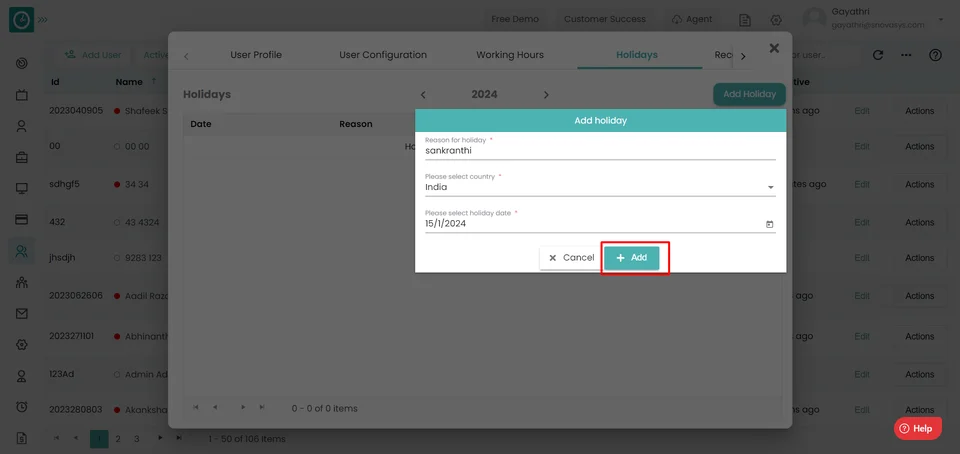Click the Add User button
The height and width of the screenshot is (454, 960).
[x=93, y=55]
